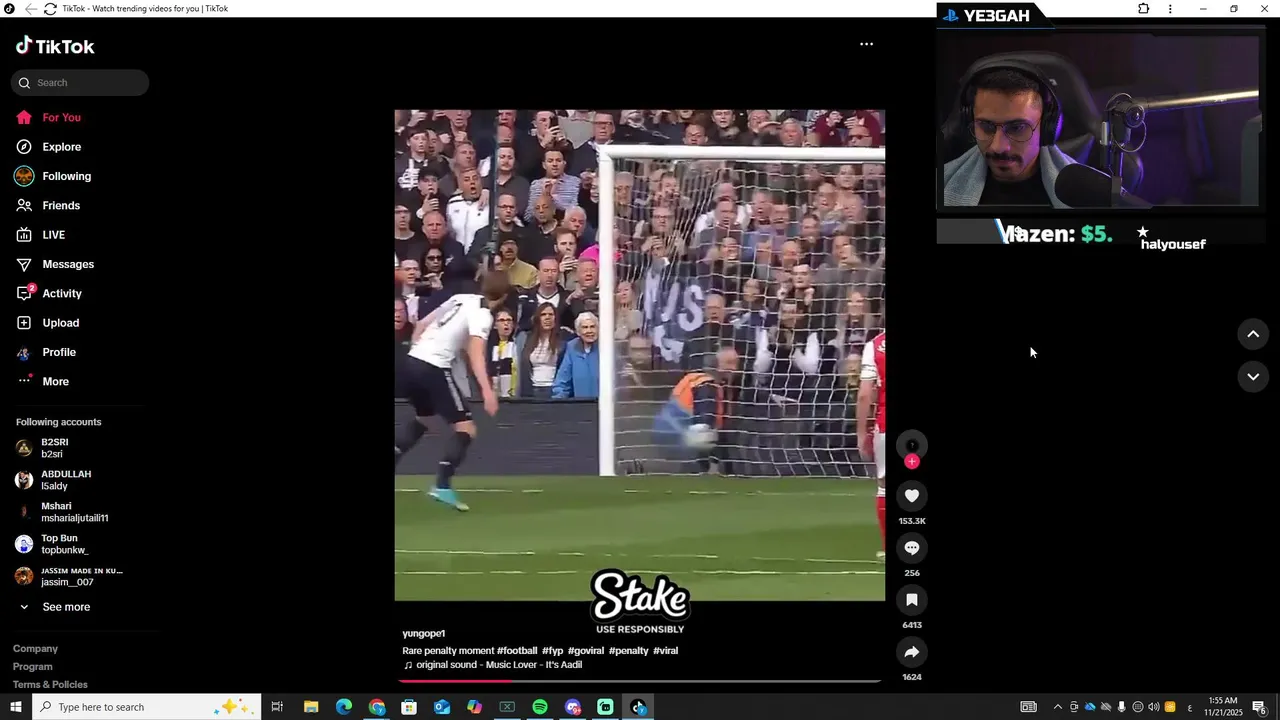Open Spotify from the taskbar
Screen dimensions: 1280x720
(x=540, y=707)
